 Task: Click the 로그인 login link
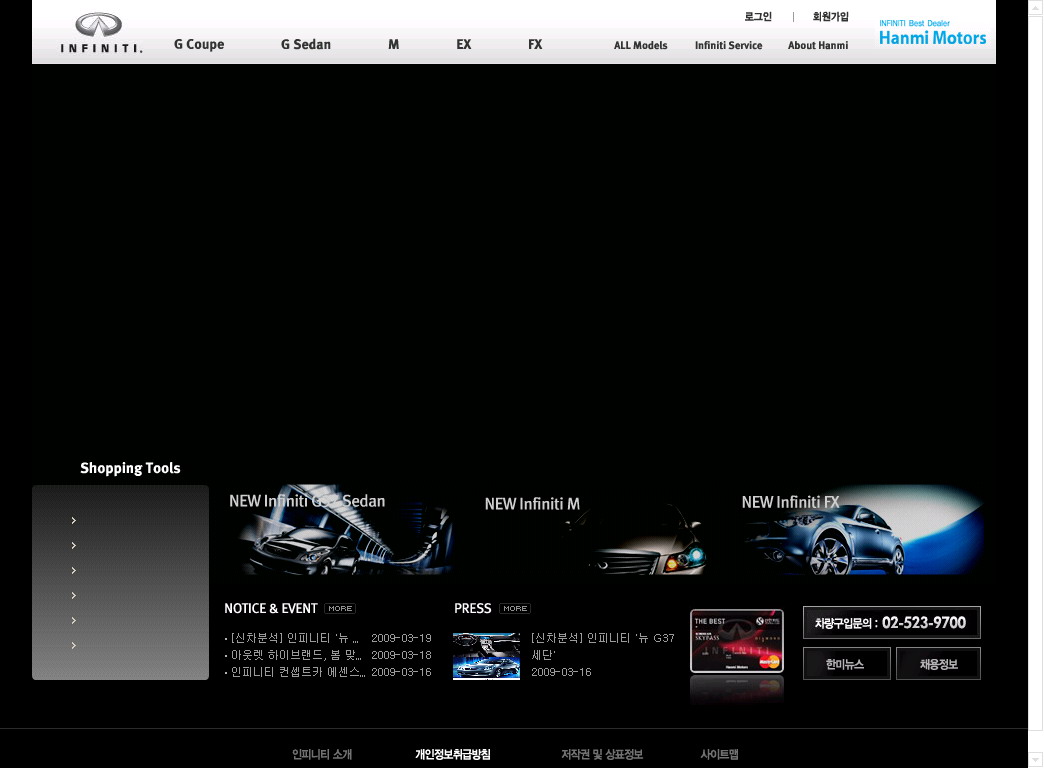point(758,17)
